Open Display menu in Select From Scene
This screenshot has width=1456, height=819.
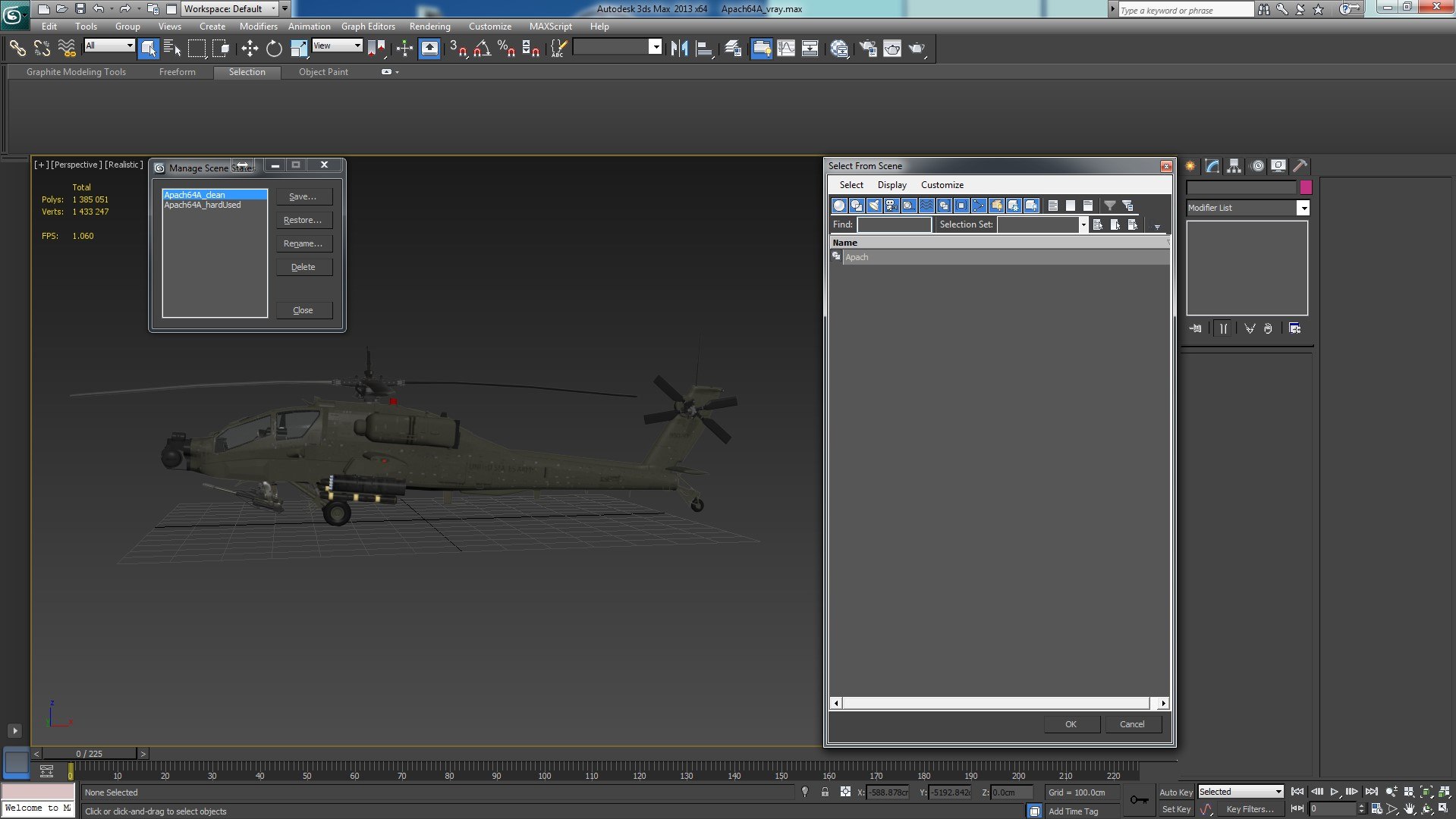892,185
